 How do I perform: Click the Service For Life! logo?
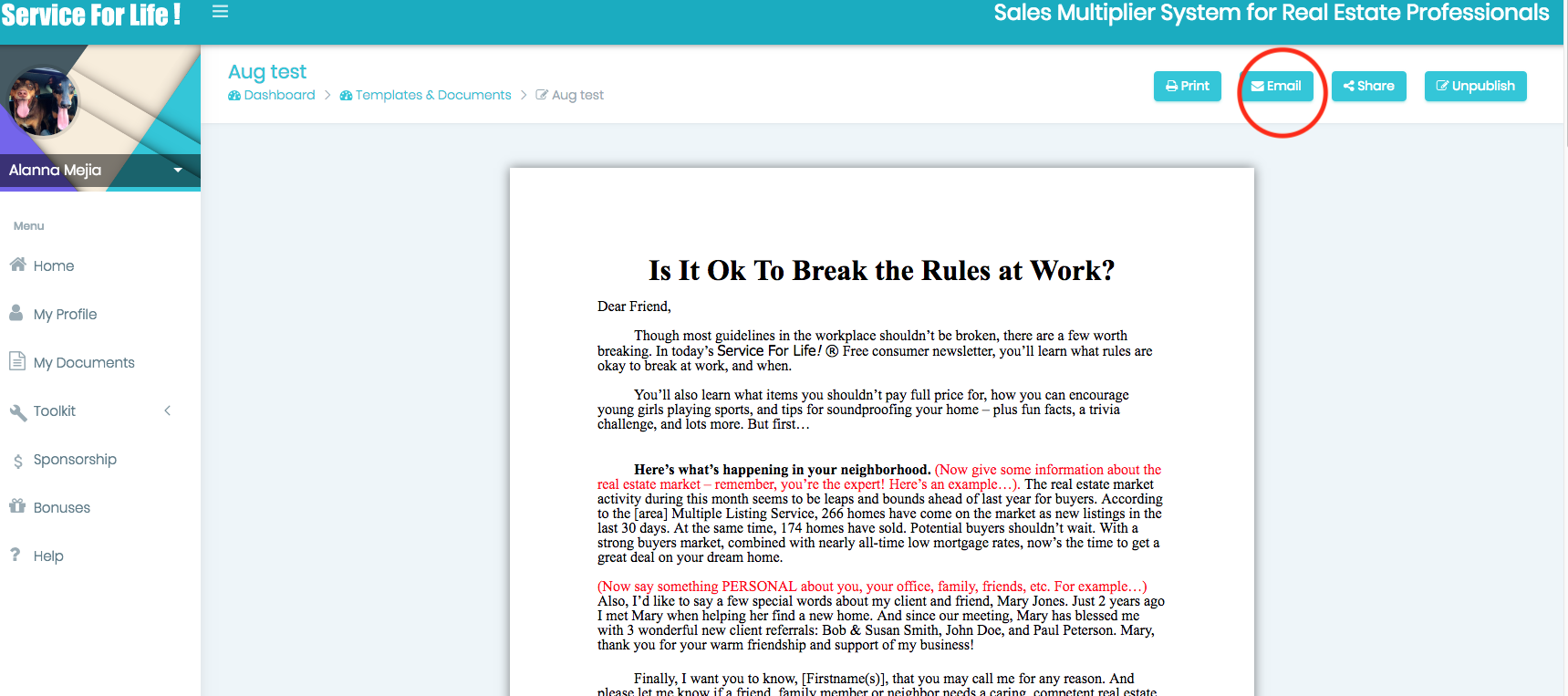tap(91, 16)
